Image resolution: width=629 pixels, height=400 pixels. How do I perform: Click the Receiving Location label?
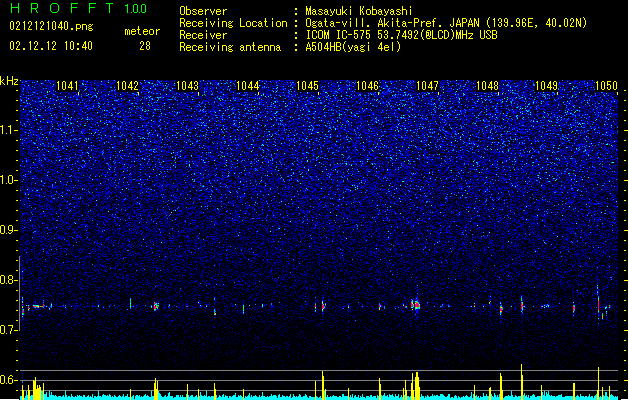click(233, 23)
